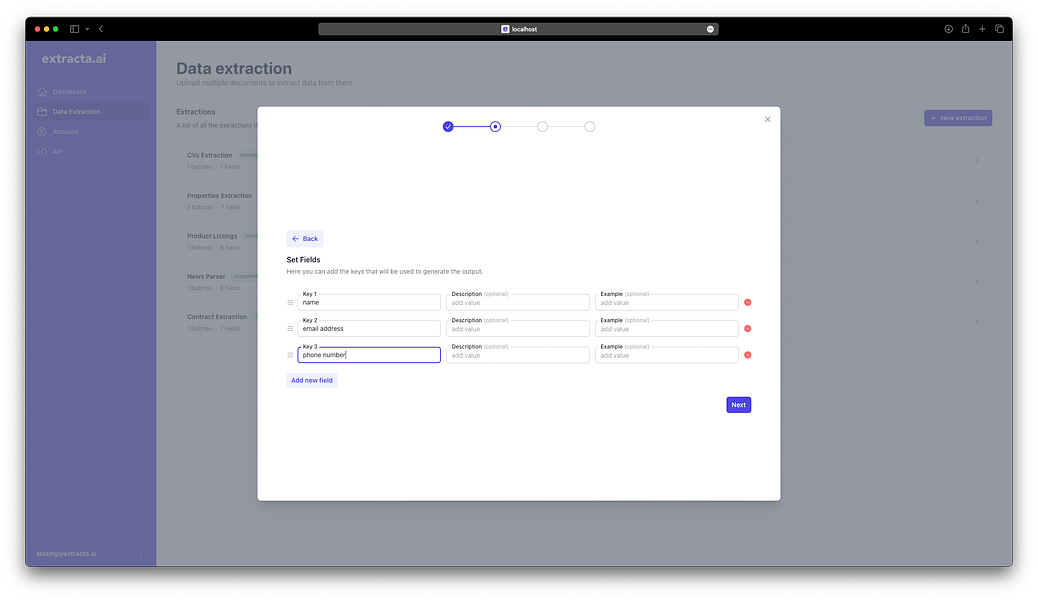Expand CVs Extraction row chevron
Image resolution: width=1038 pixels, height=600 pixels.
click(x=976, y=160)
